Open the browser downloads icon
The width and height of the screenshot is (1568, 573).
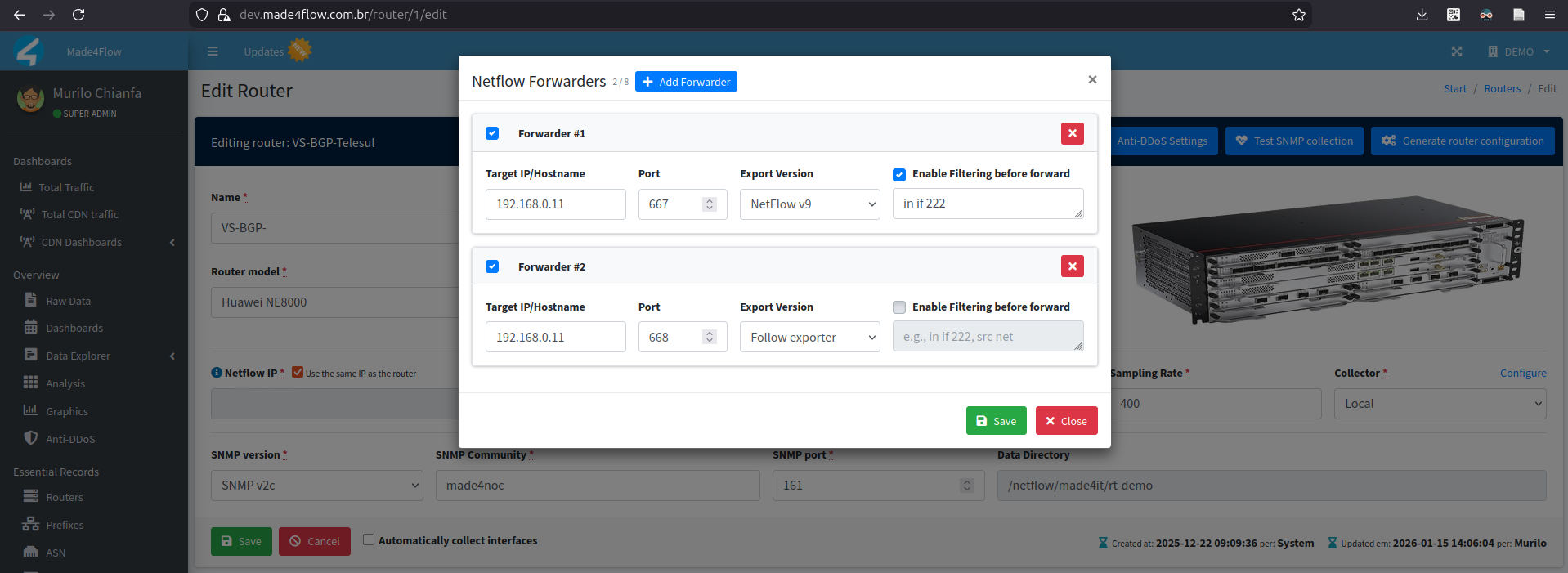1422,15
